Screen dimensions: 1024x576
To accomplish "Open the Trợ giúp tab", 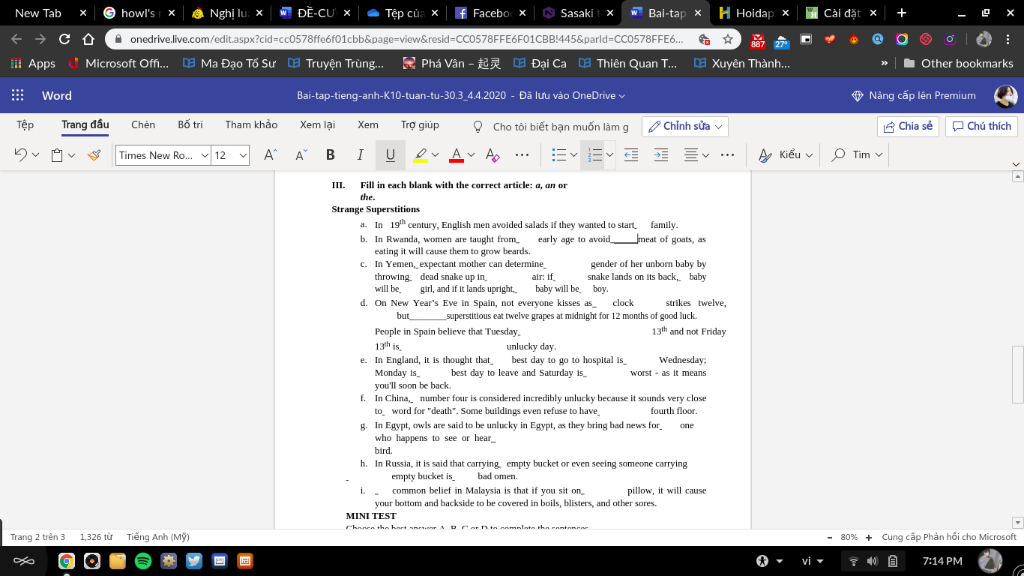I will 420,125.
